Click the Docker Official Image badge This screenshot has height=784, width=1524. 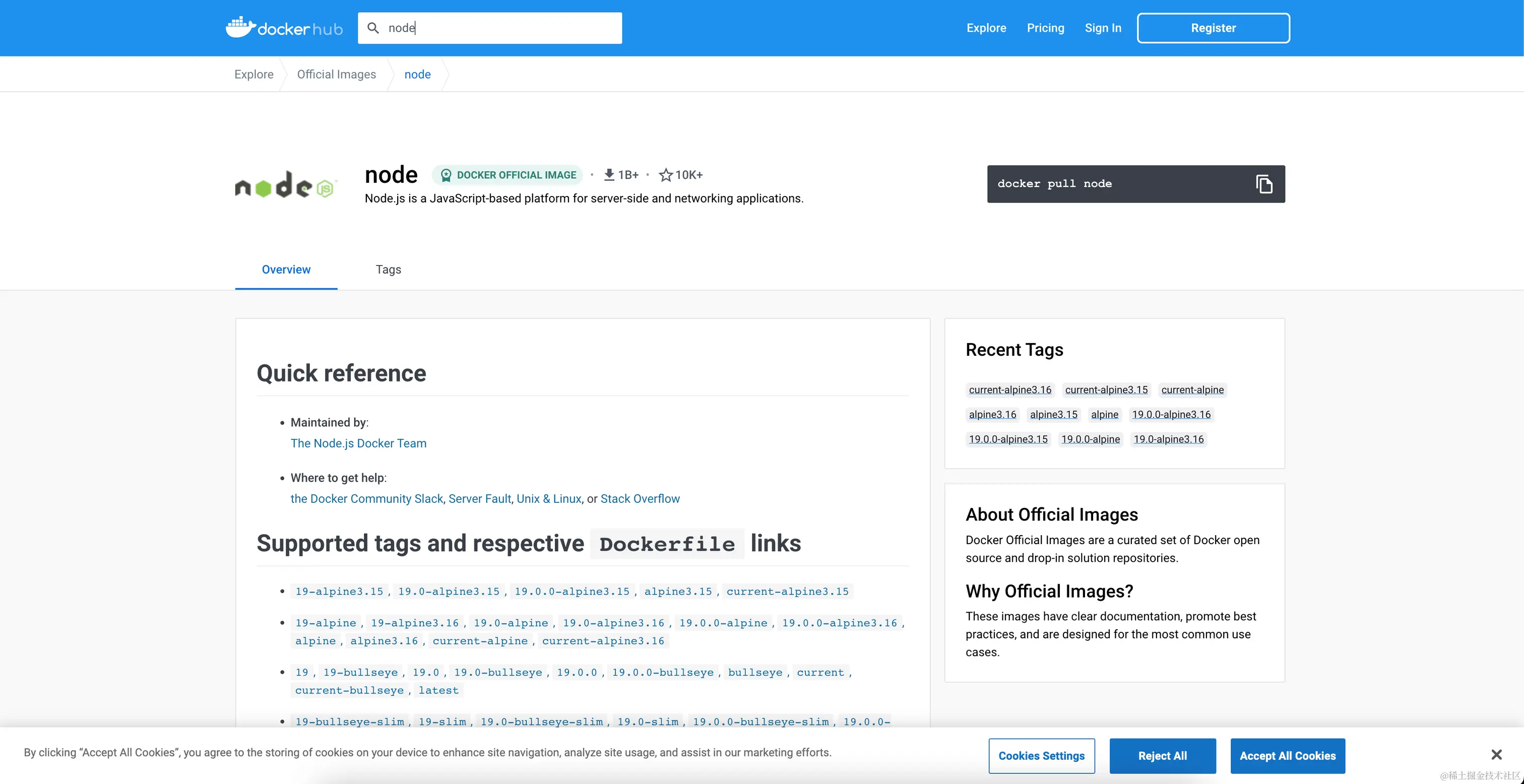coord(508,175)
